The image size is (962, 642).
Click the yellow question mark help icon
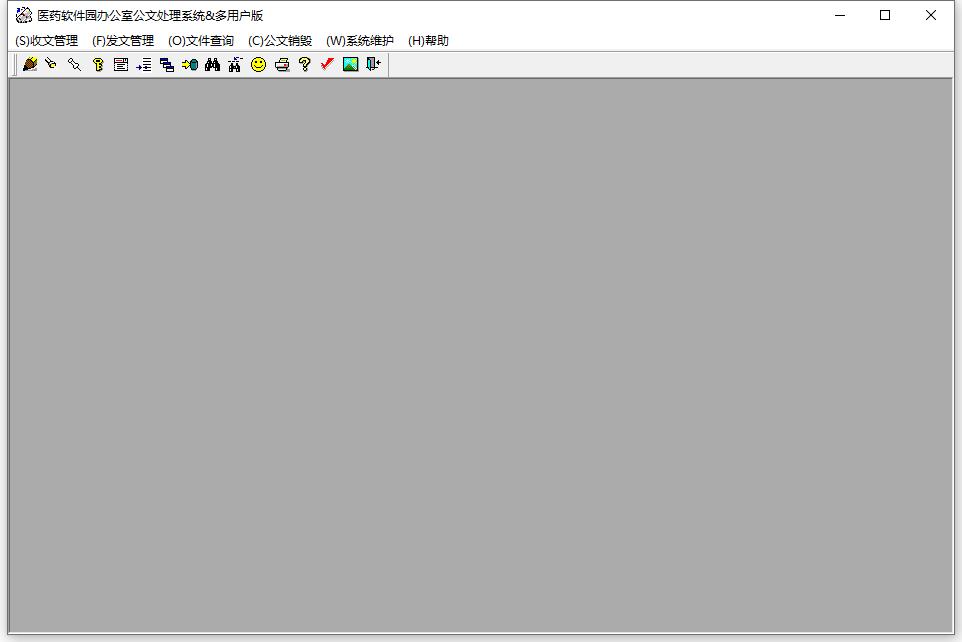point(305,65)
